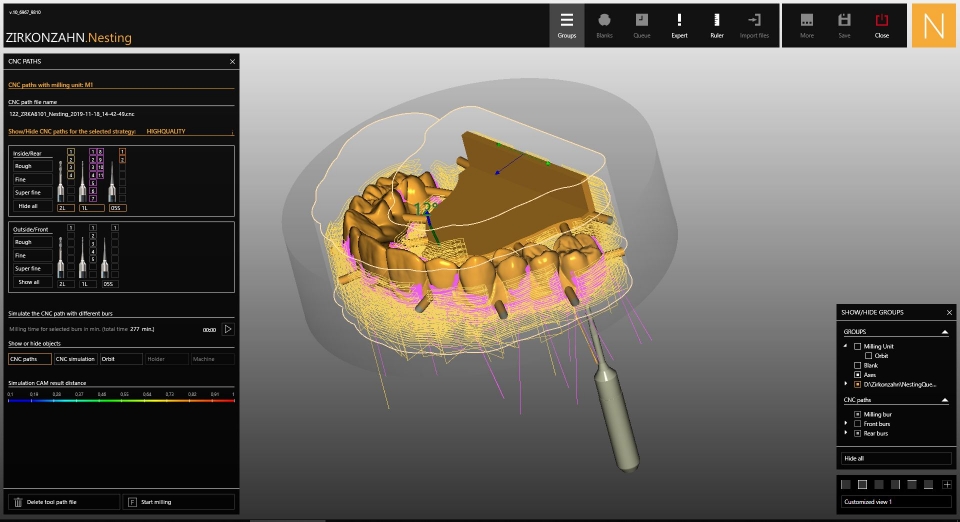This screenshot has width=960, height=522.
Task: Open the Queue toolbar item
Action: [642, 26]
